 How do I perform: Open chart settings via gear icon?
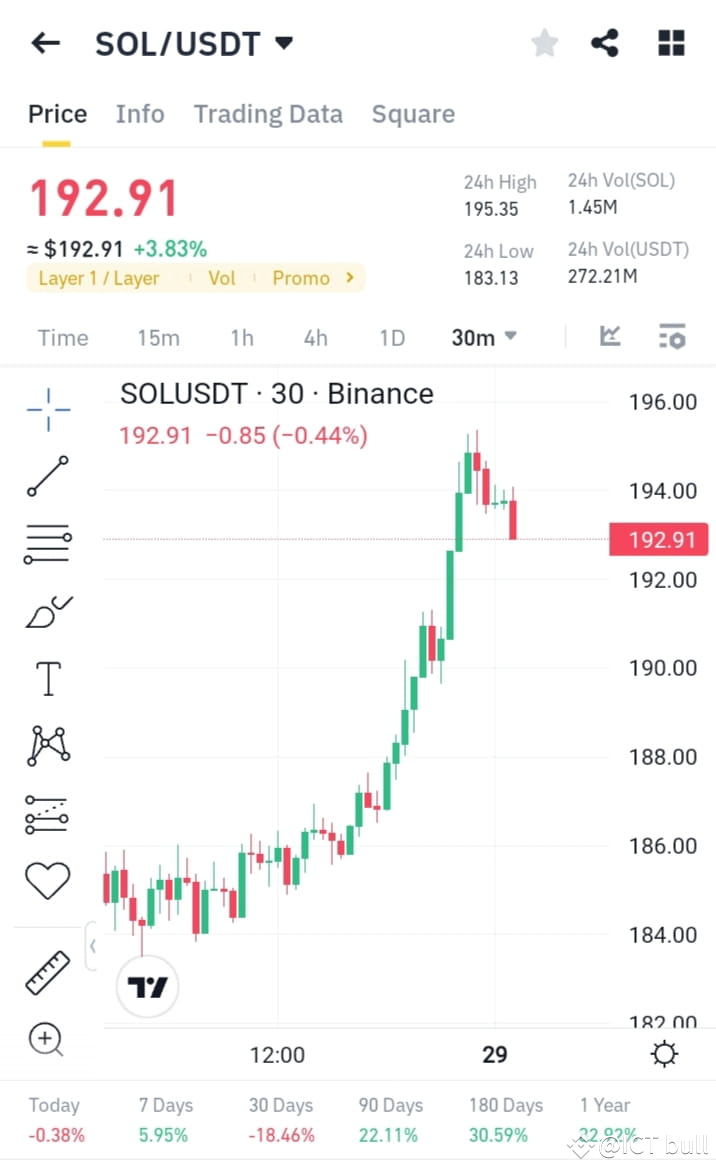pos(663,1054)
